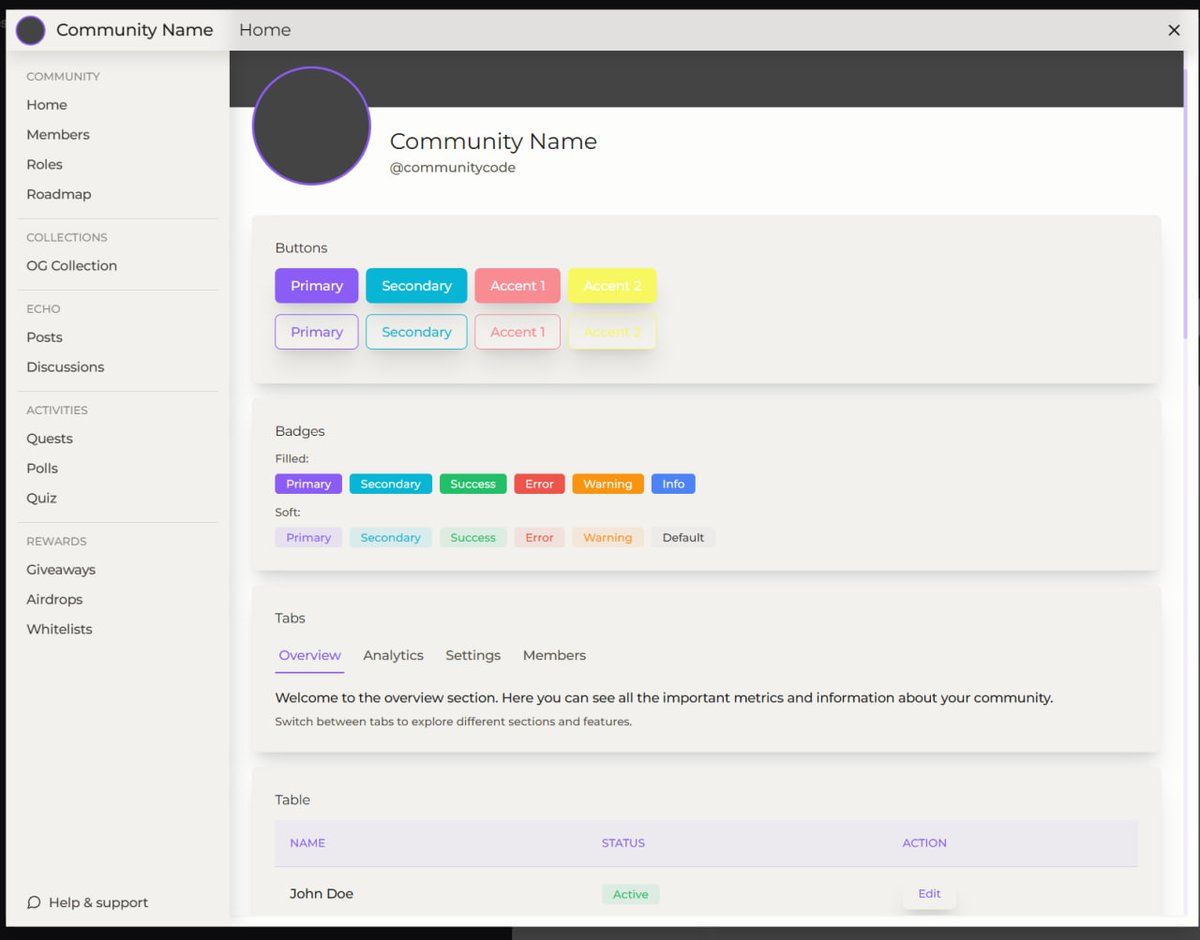Click the blue Info badge
Viewport: 1200px width, 940px height.
click(x=673, y=484)
